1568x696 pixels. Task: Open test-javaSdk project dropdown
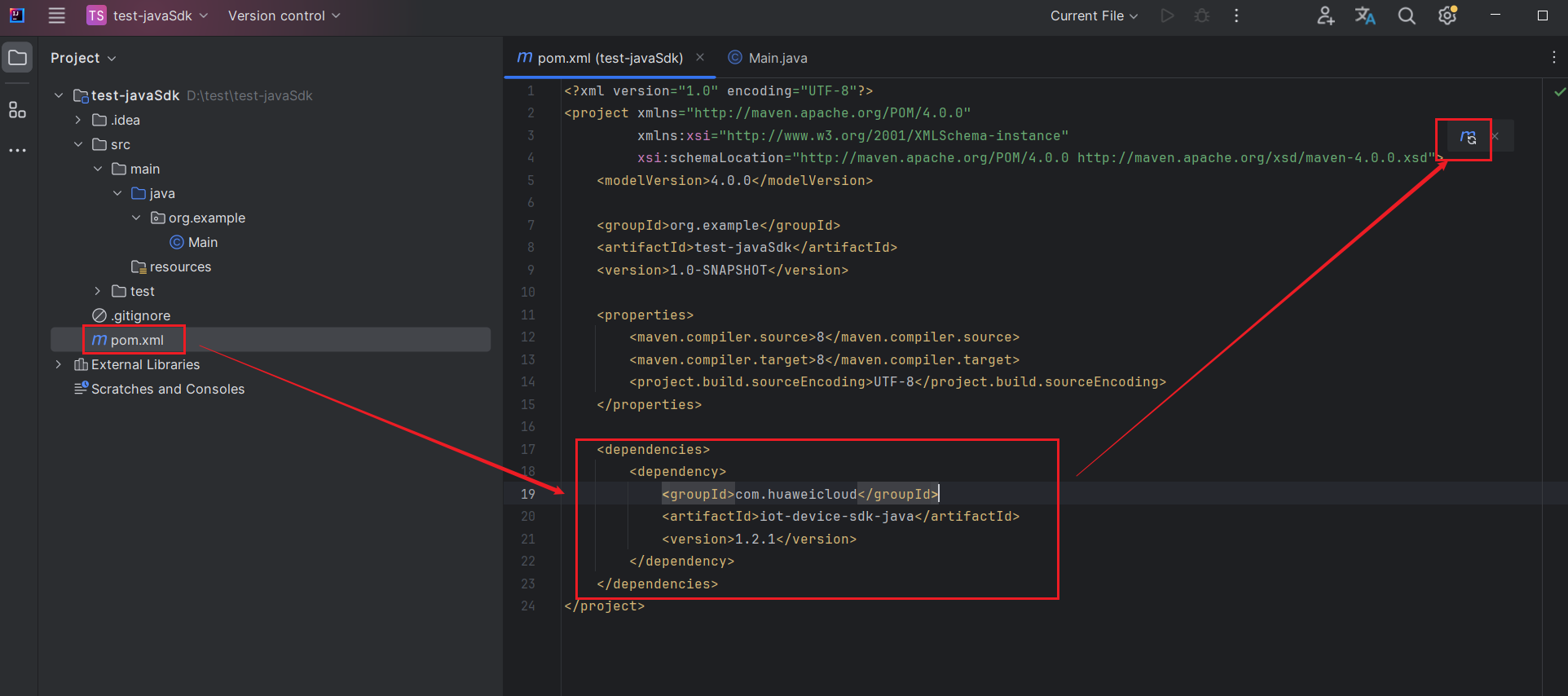pyautogui.click(x=161, y=15)
